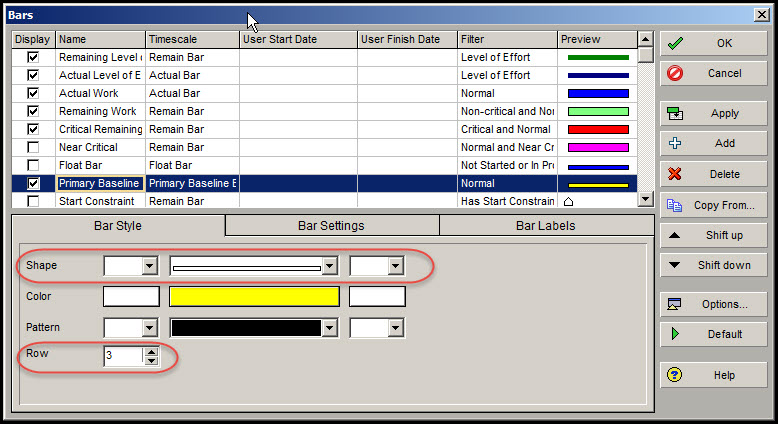Click the Shift up button
Viewport: 778px width, 424px height.
pyautogui.click(x=712, y=235)
